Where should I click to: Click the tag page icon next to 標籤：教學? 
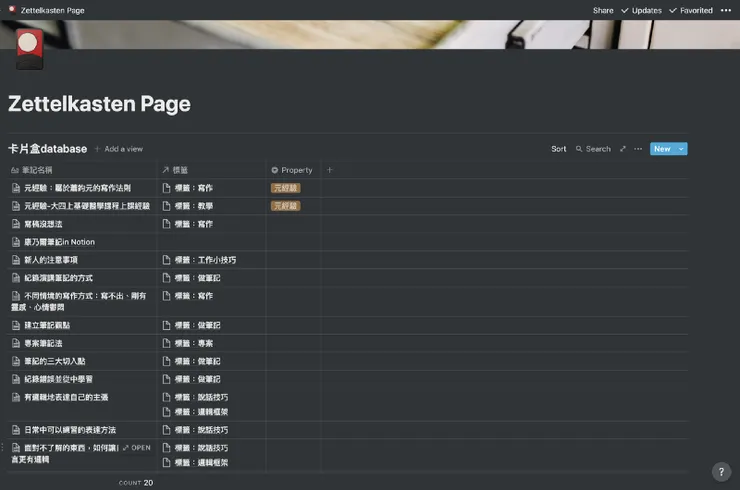[x=166, y=206]
